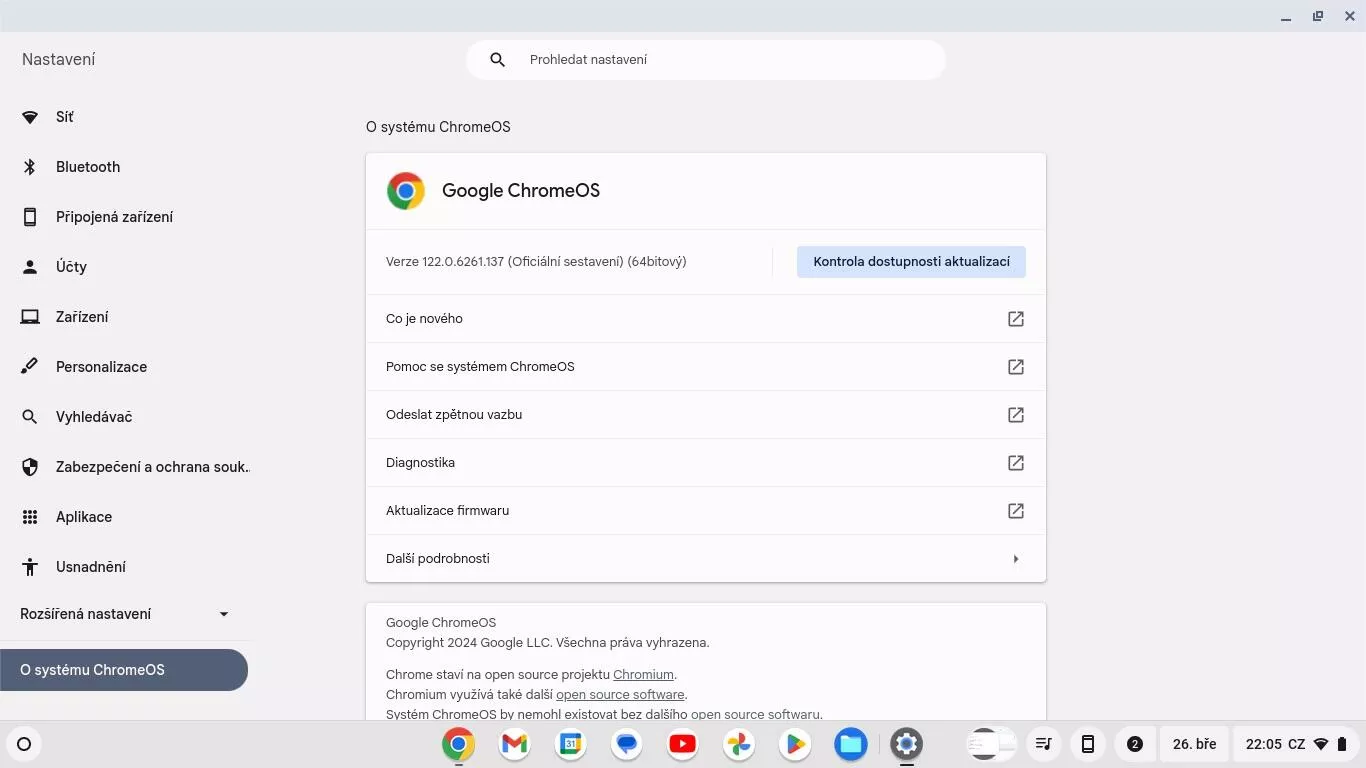Open Aktualizace firmwaru row
The width and height of the screenshot is (1366, 768).
click(x=706, y=511)
